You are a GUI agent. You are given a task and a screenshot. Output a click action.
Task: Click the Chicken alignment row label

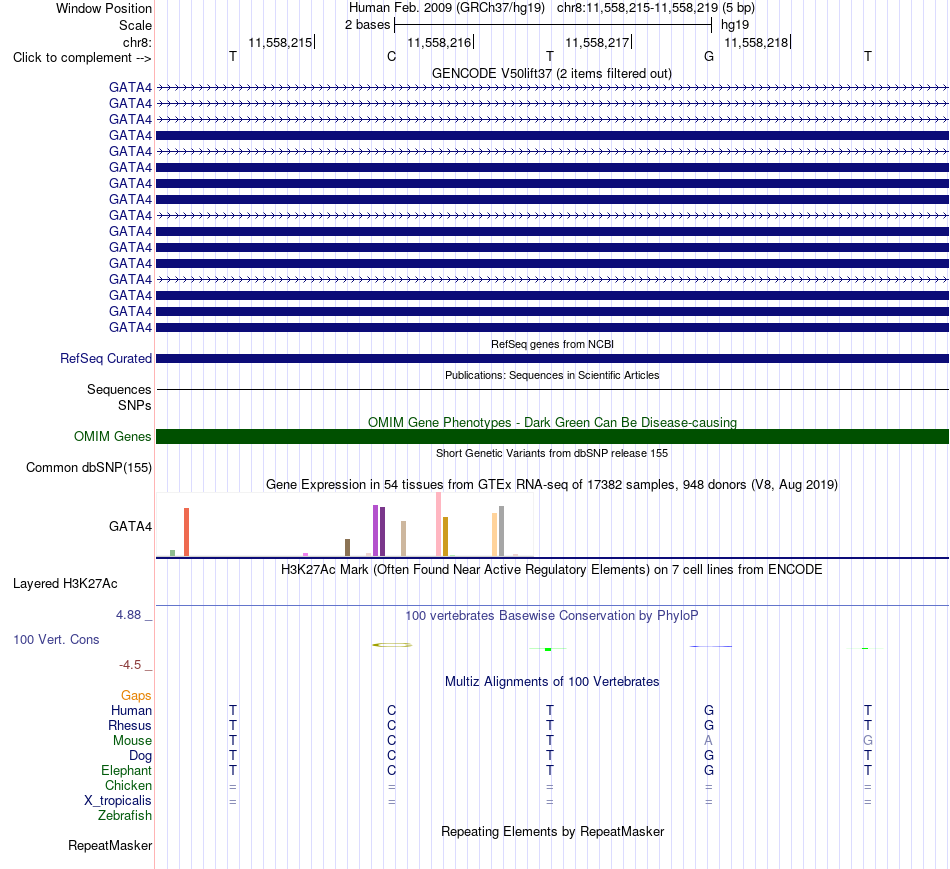[128, 785]
